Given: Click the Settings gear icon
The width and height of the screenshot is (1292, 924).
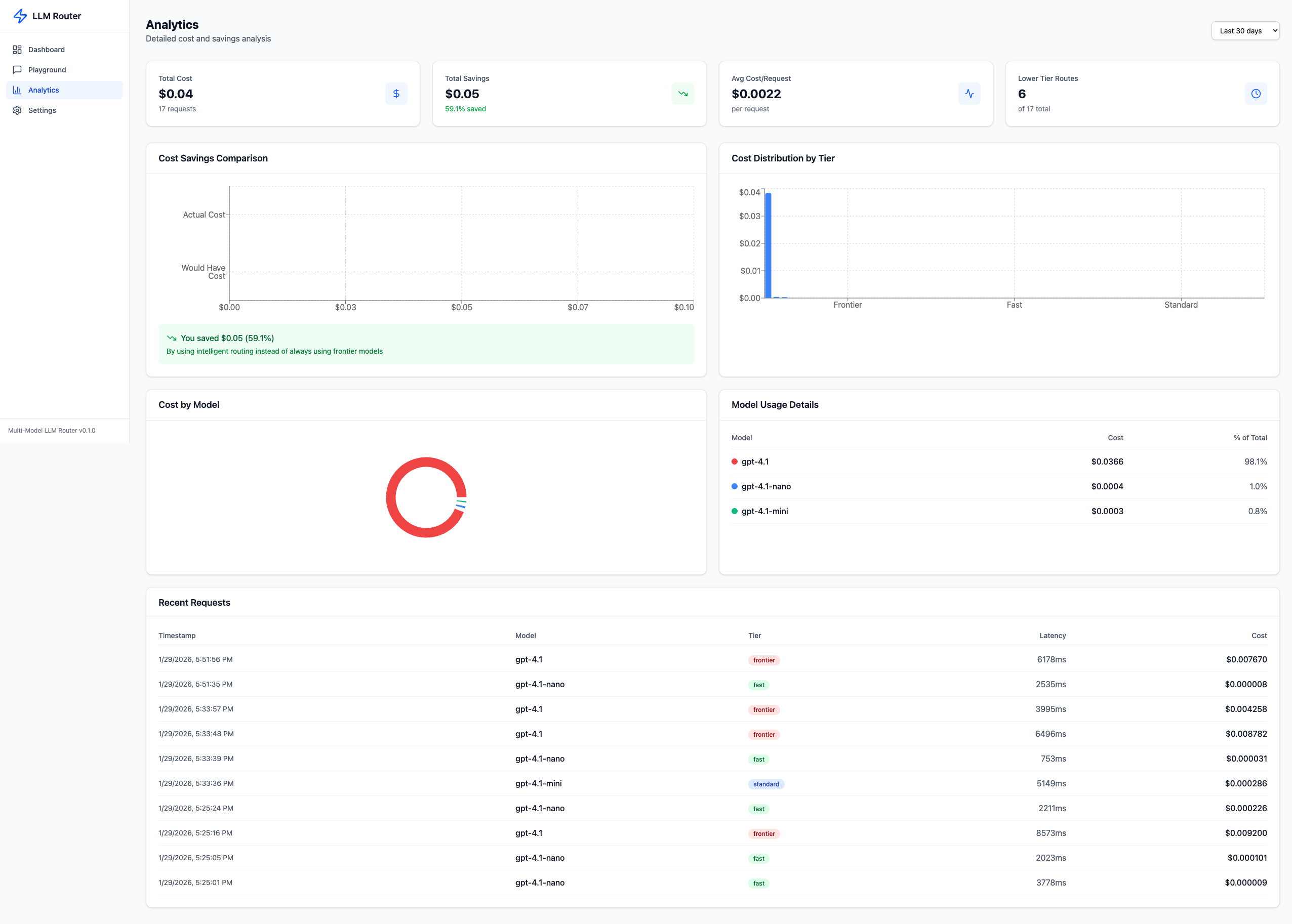Looking at the screenshot, I should [17, 110].
